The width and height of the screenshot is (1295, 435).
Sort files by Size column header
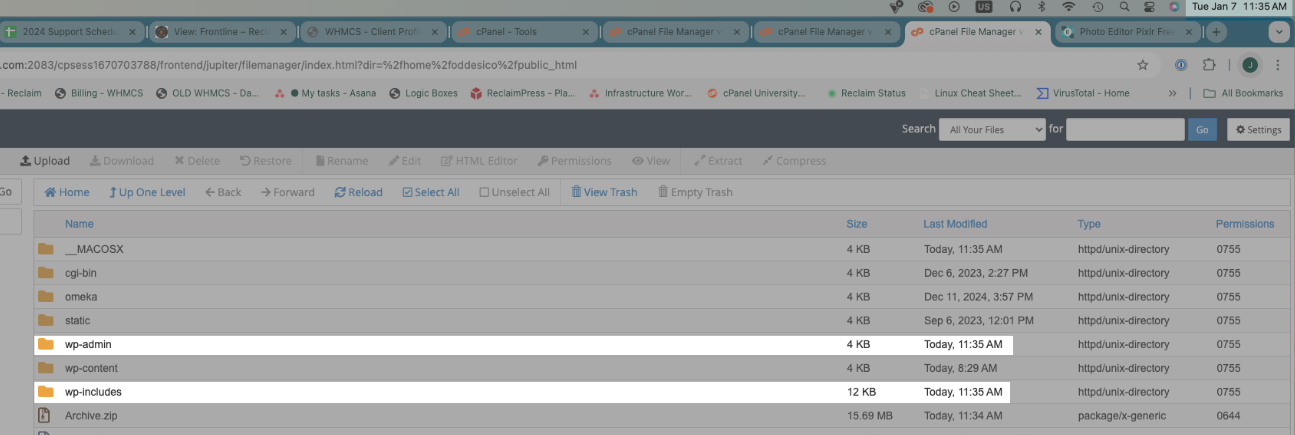coord(857,224)
